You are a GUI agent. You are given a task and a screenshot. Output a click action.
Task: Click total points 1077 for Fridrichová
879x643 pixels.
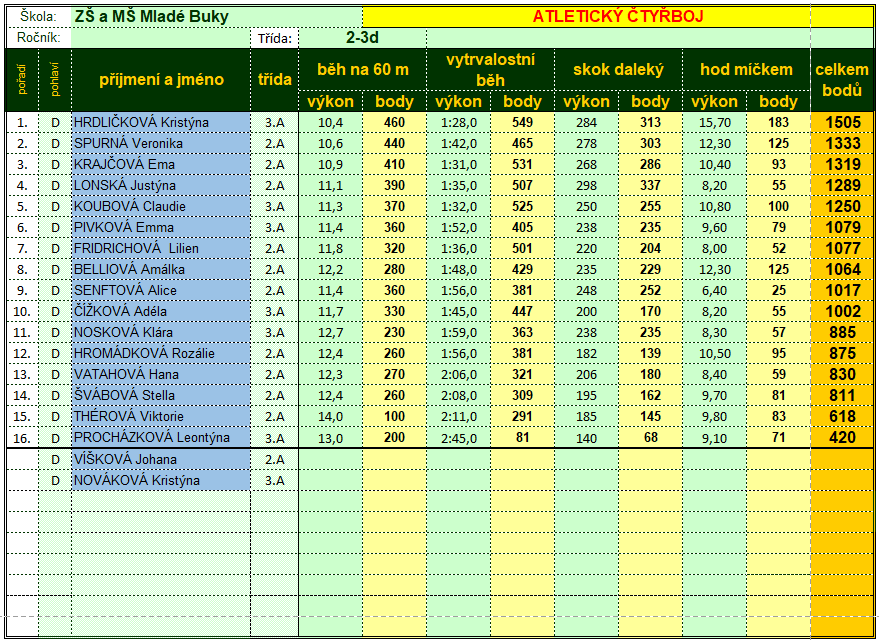pos(842,249)
